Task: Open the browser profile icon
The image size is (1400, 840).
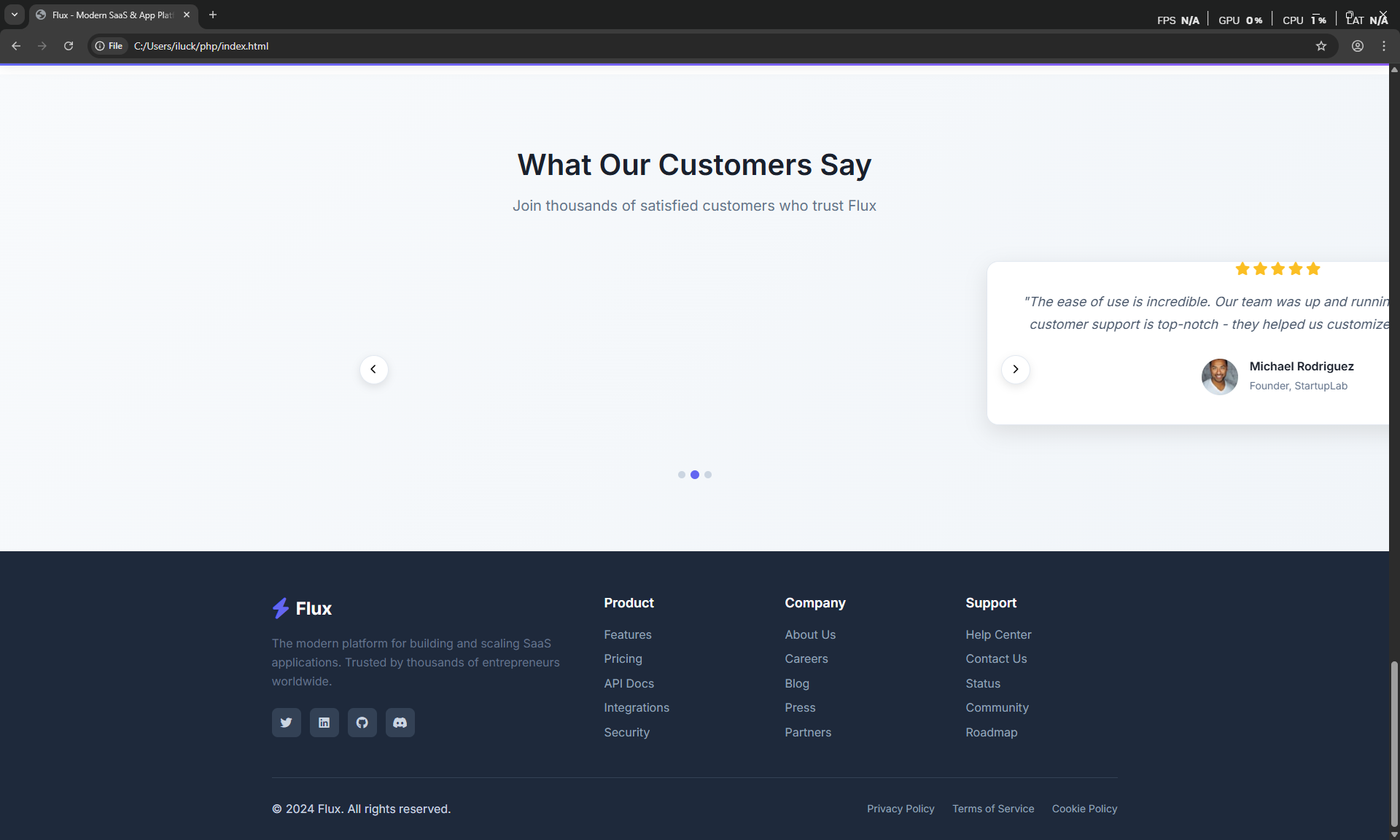Action: [x=1357, y=46]
